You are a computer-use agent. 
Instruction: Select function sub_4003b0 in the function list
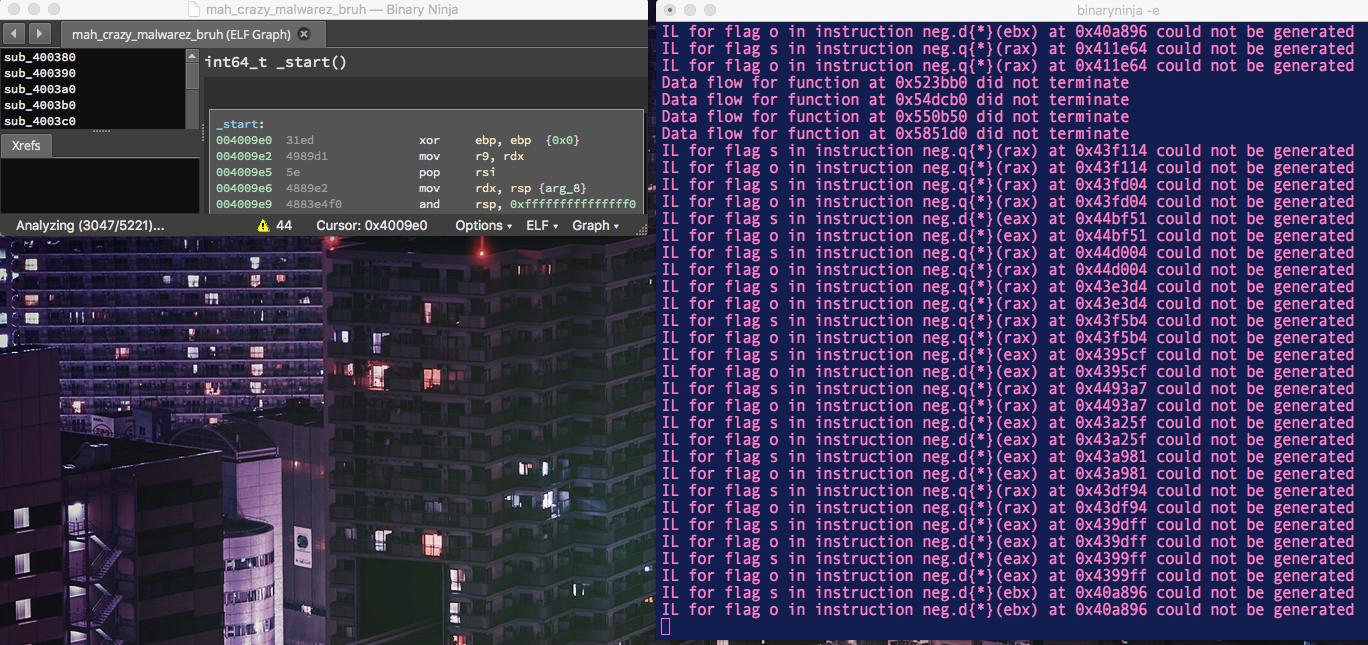pos(40,105)
